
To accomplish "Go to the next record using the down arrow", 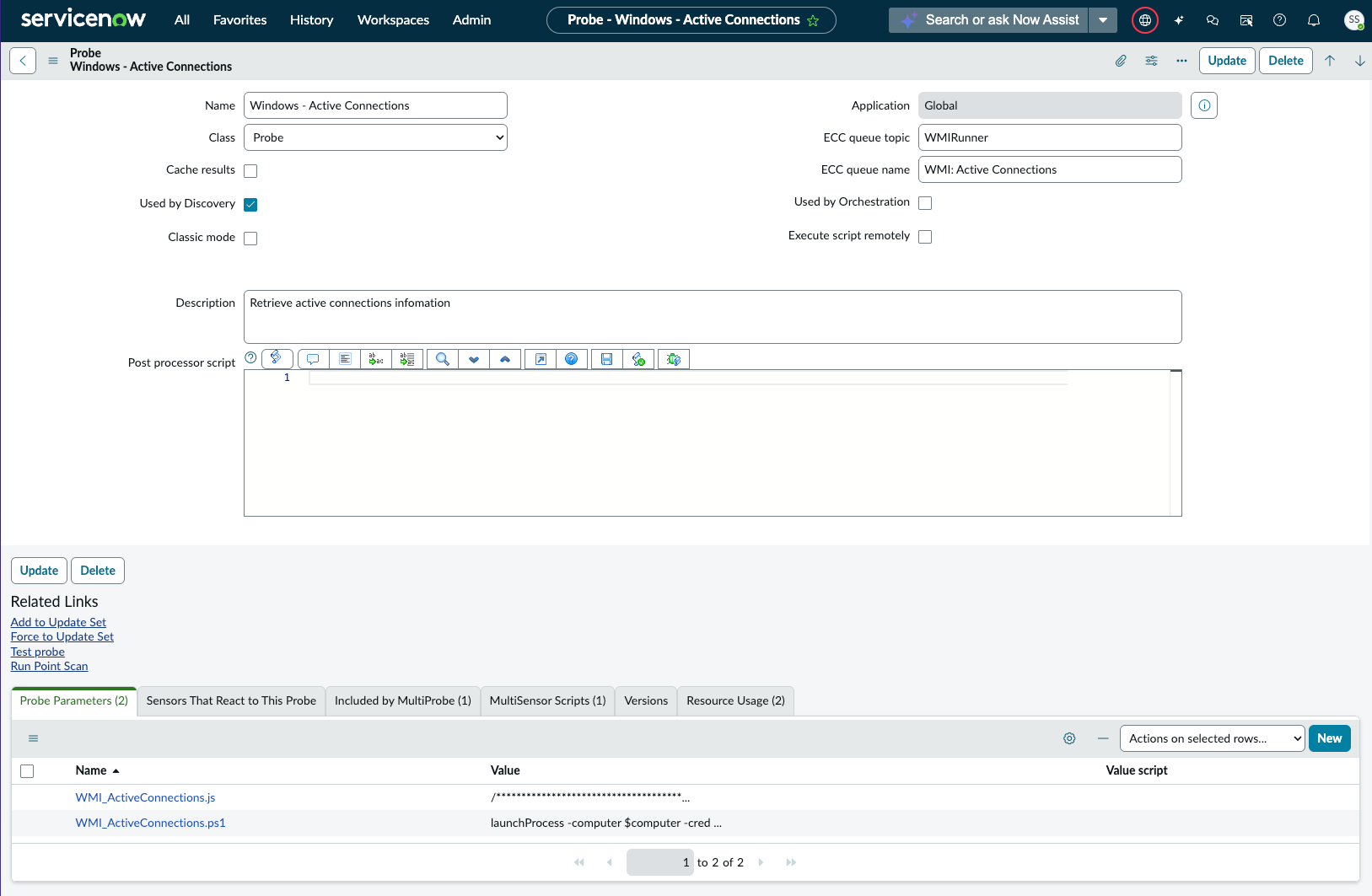I will coord(1359,61).
